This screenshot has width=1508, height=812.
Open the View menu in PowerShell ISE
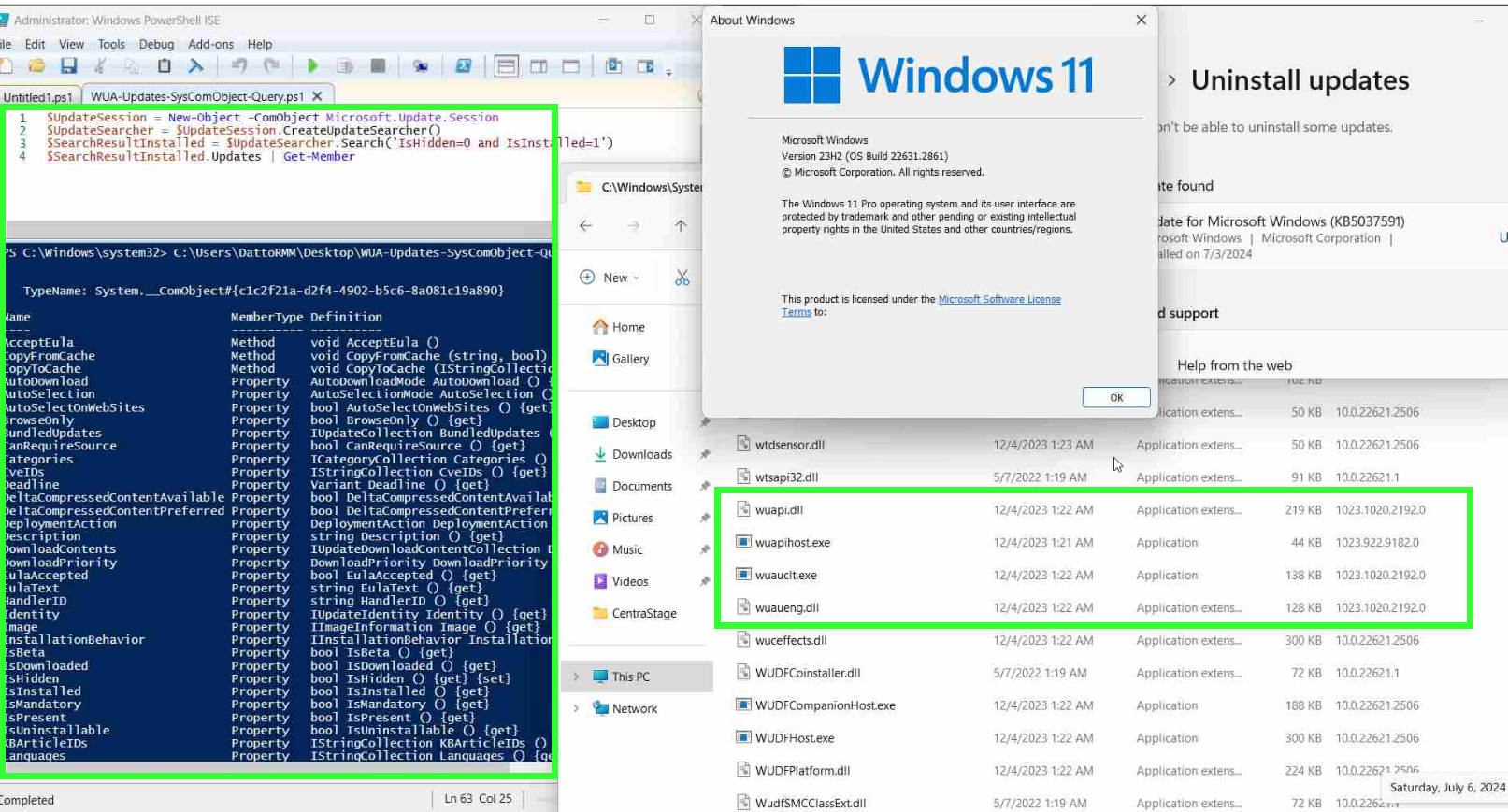coord(71,44)
